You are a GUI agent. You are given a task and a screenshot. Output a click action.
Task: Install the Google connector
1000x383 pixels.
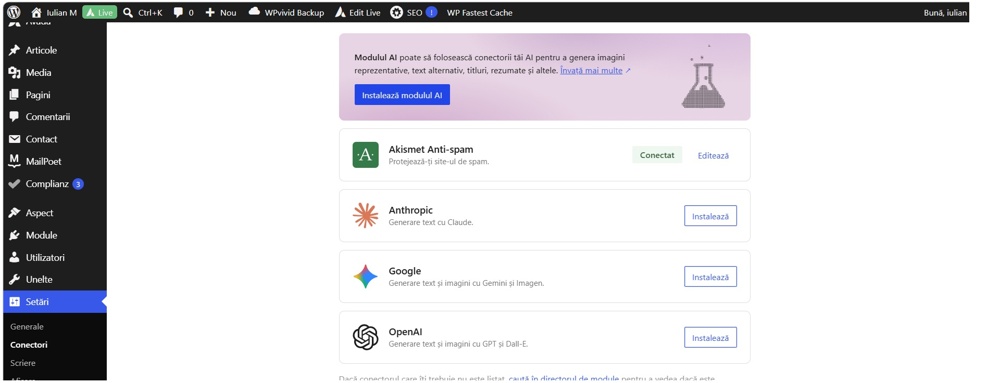(x=710, y=277)
